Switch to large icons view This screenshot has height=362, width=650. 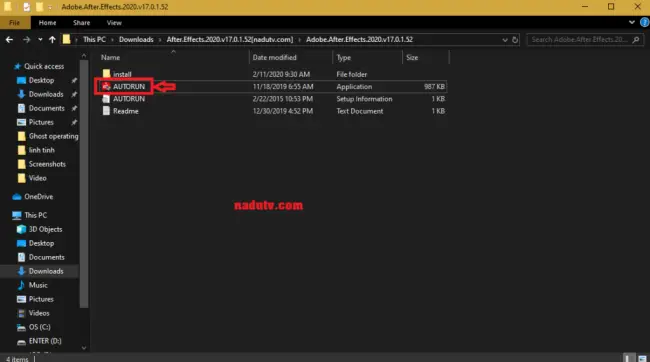[x=642, y=358]
